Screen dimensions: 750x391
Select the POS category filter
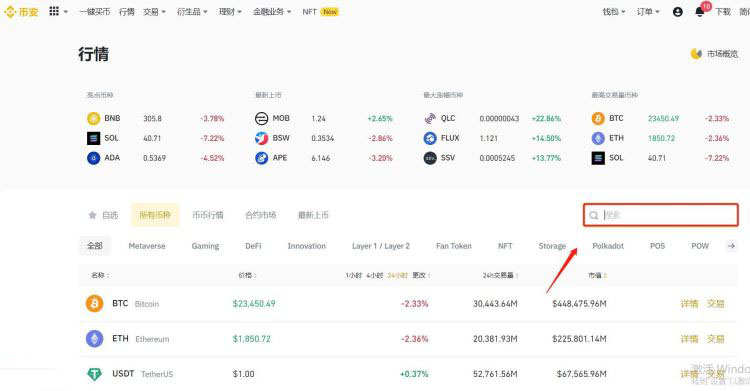pos(657,246)
